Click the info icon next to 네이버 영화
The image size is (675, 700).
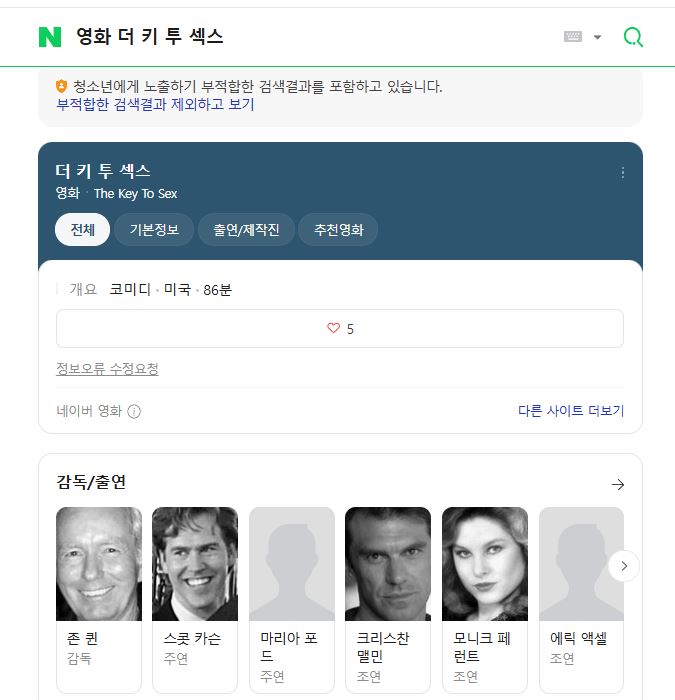click(x=134, y=411)
